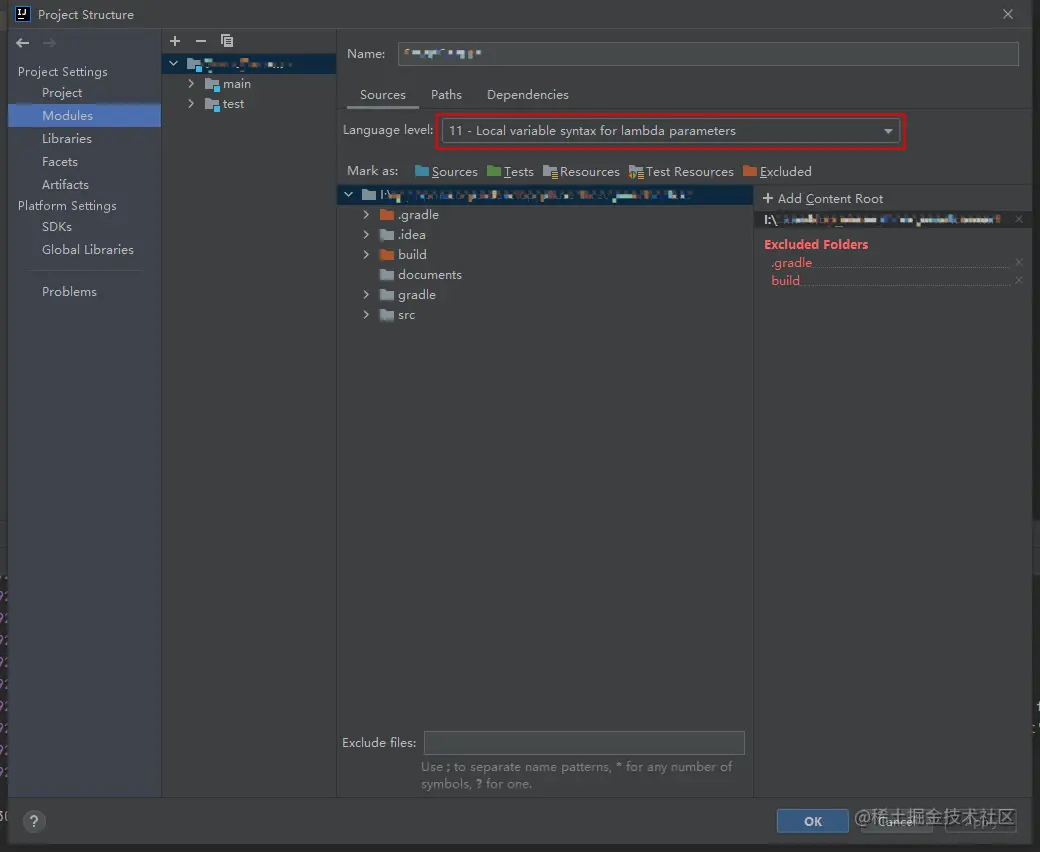Remove .gradle from excluded folders
The height and width of the screenshot is (852, 1040).
[x=1019, y=263]
